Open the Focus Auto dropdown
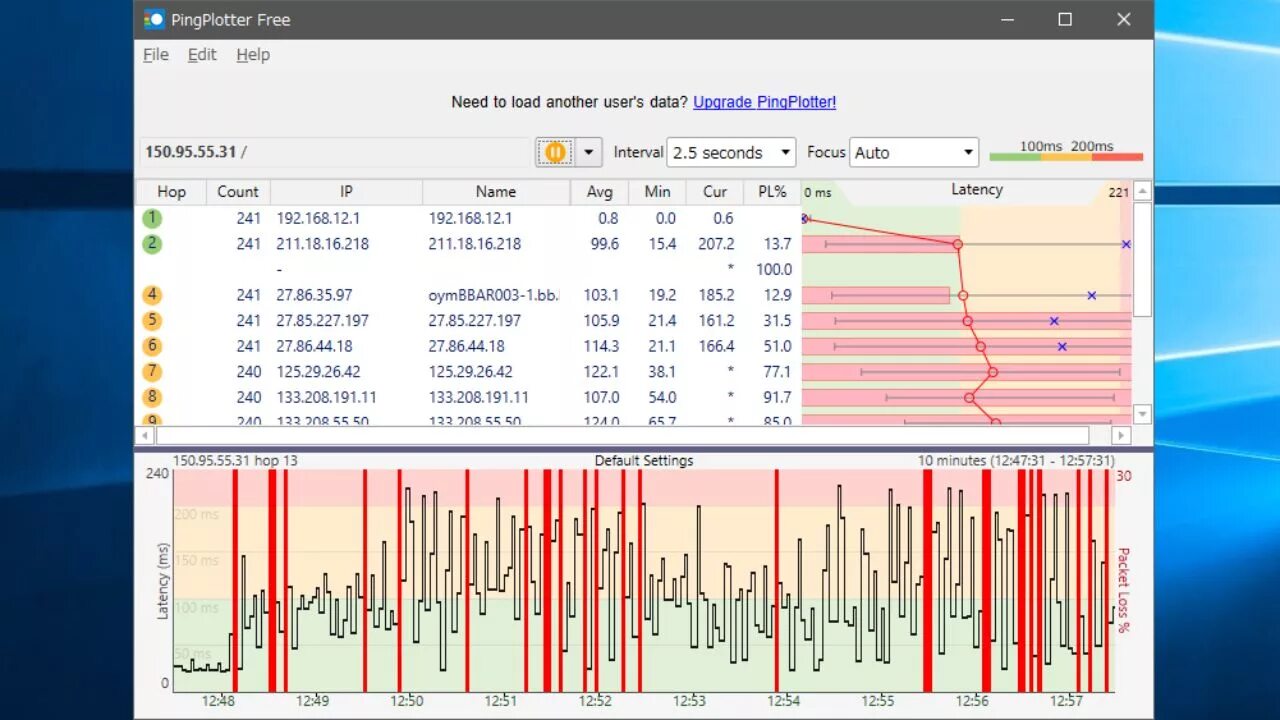1280x720 pixels. (x=914, y=152)
